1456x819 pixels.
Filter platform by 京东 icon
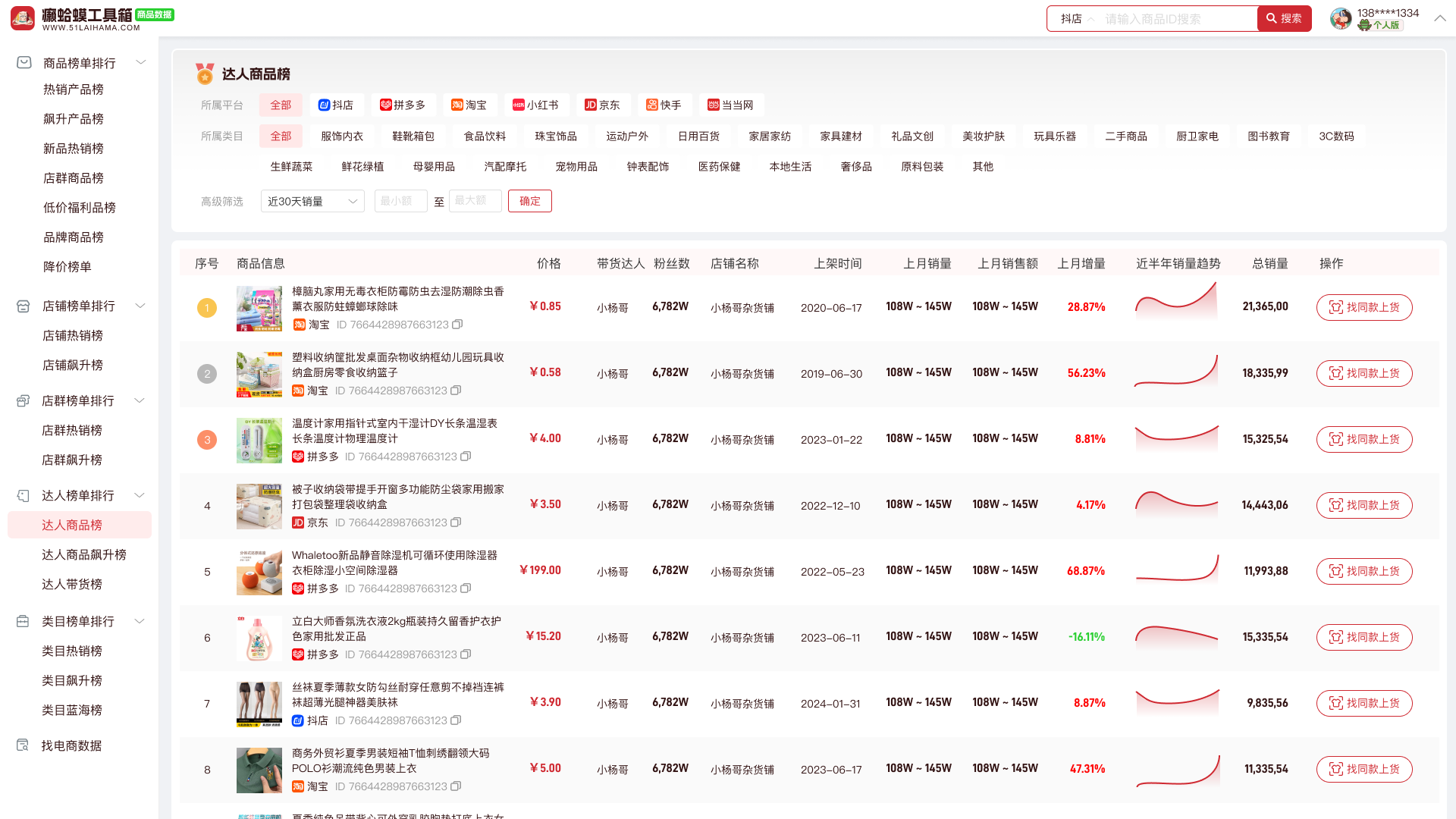591,105
